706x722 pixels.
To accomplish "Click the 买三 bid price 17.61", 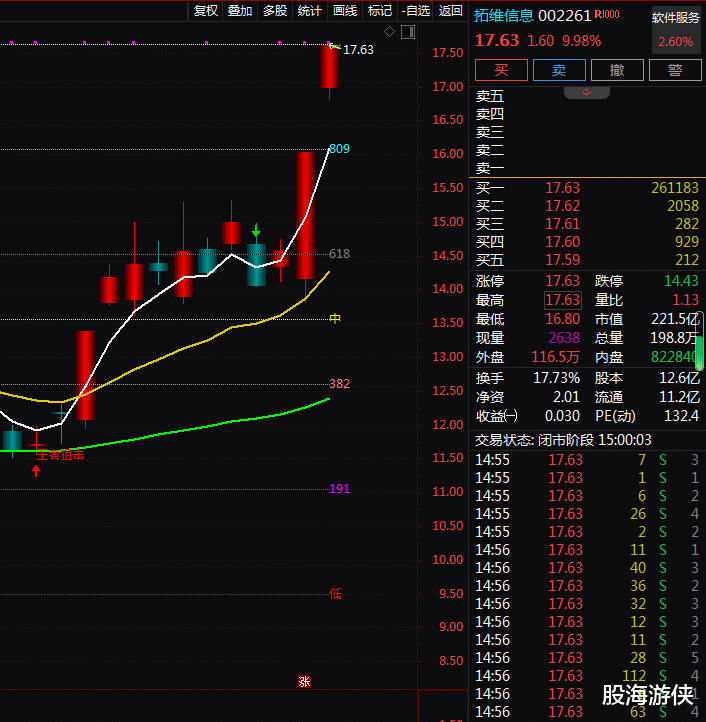I will point(562,224).
